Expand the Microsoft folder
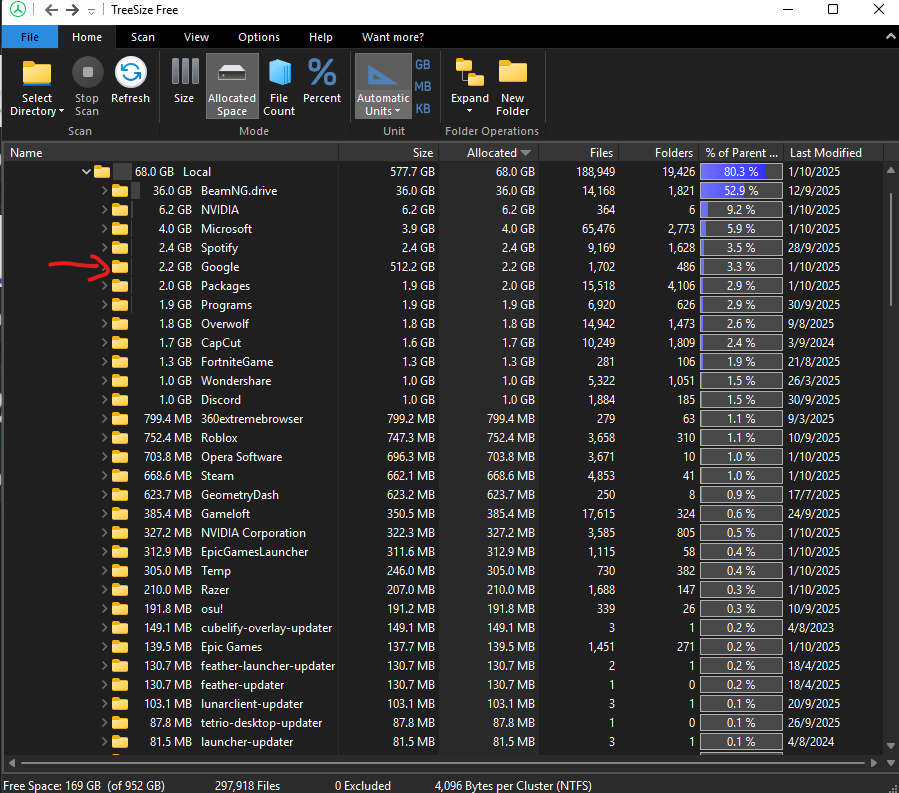Viewport: 899px width, 793px height. (104, 228)
